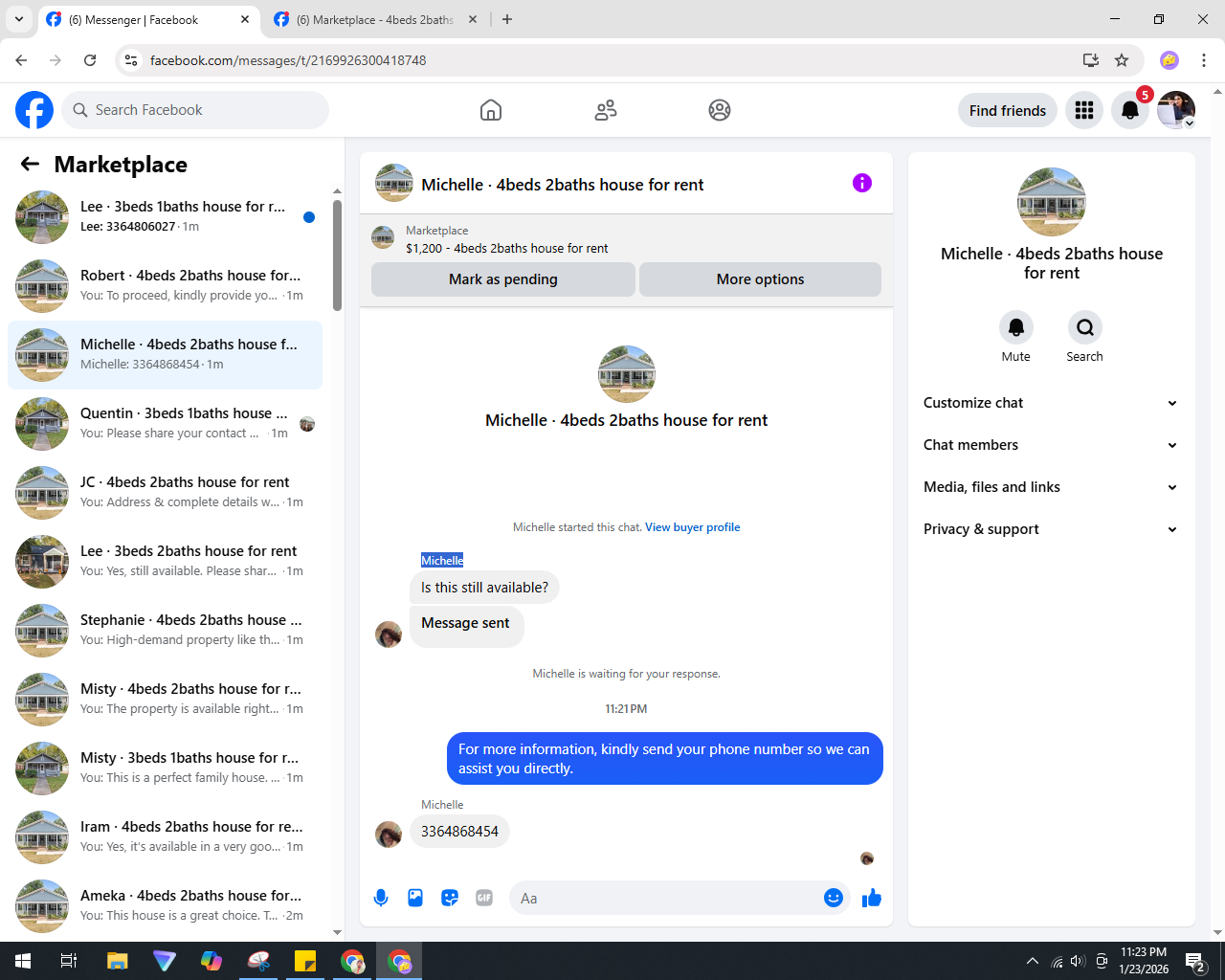
Task: Open the Facebook logo home link
Action: tap(34, 110)
